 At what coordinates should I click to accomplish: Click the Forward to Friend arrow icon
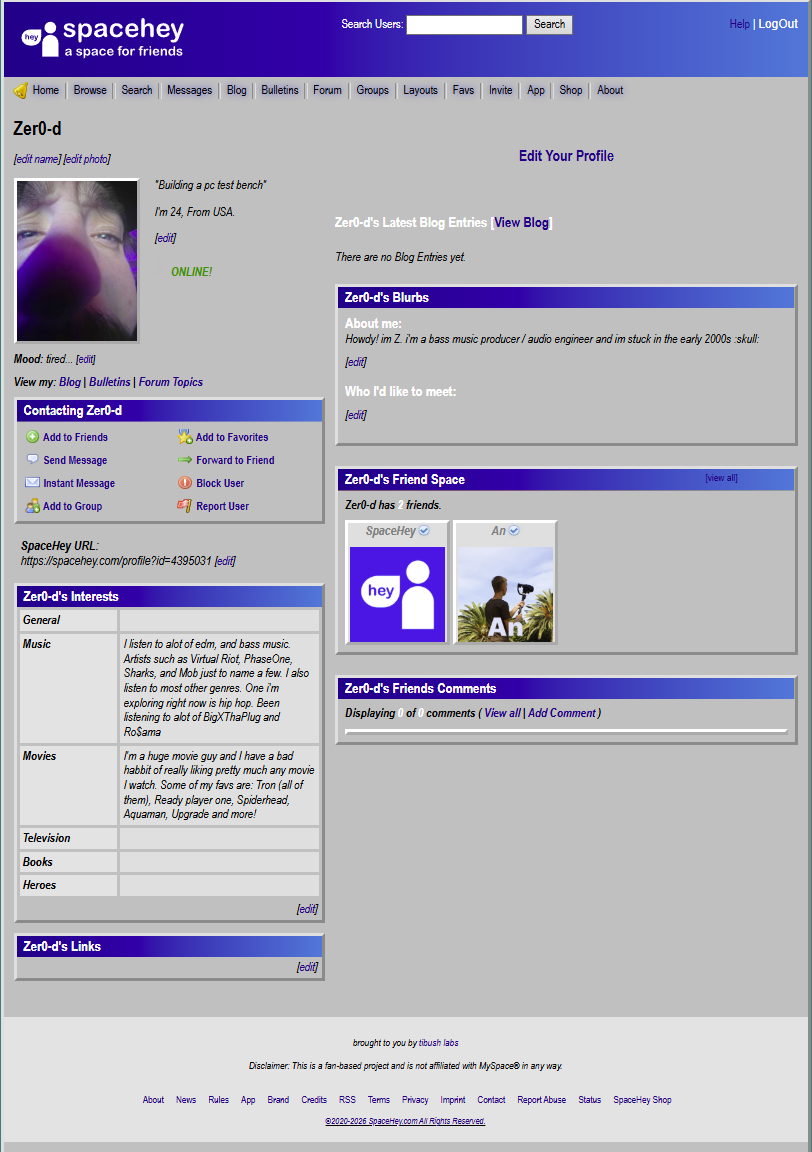click(x=185, y=460)
